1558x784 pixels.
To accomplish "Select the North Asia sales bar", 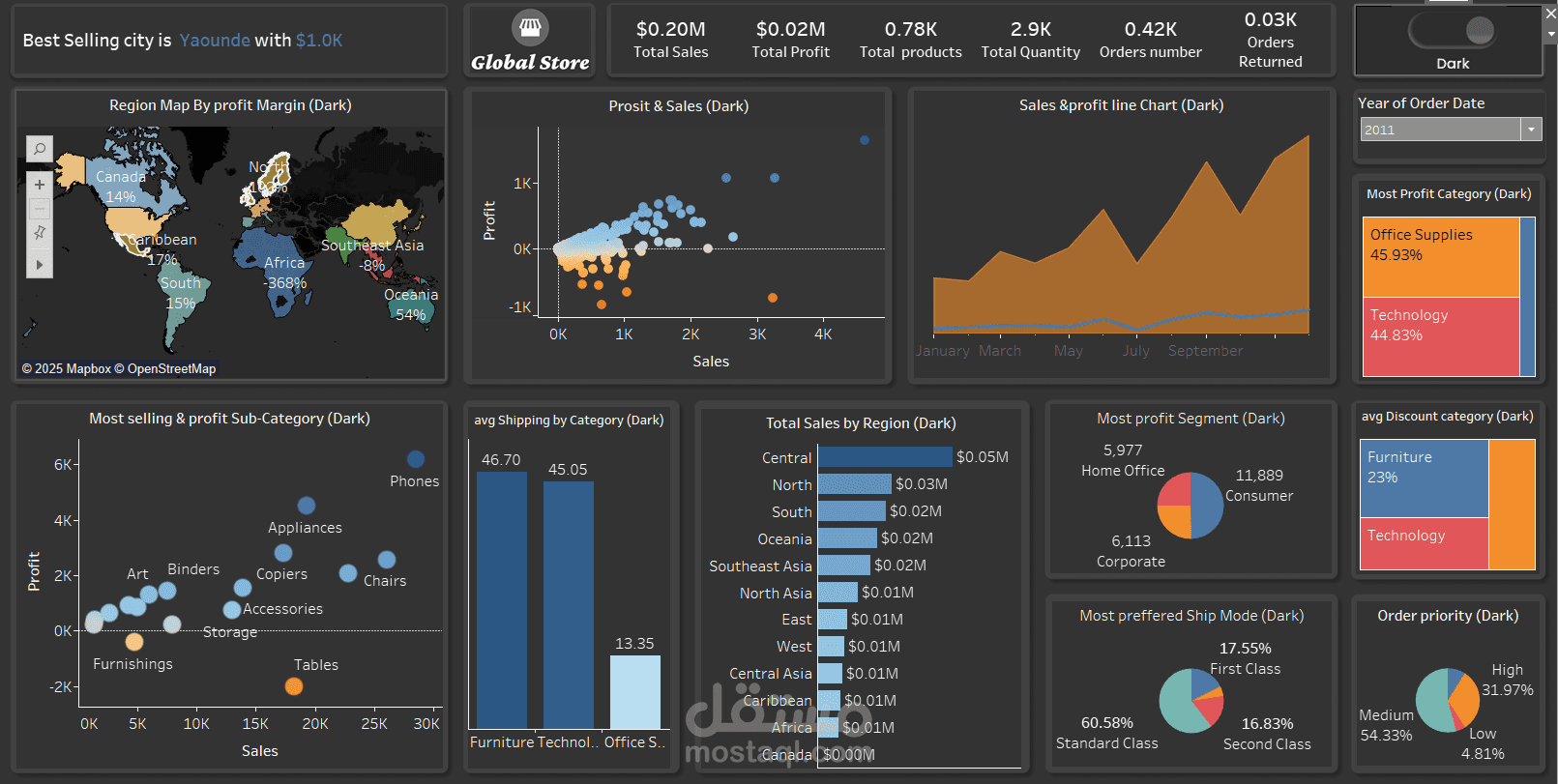I will (x=838, y=592).
